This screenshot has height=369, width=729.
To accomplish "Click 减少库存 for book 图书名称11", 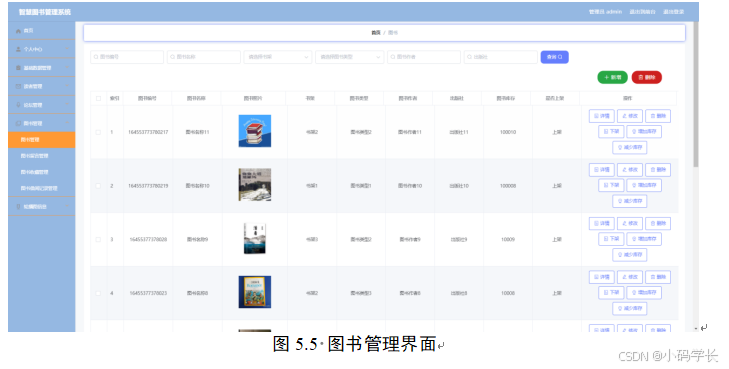I will pos(630,148).
